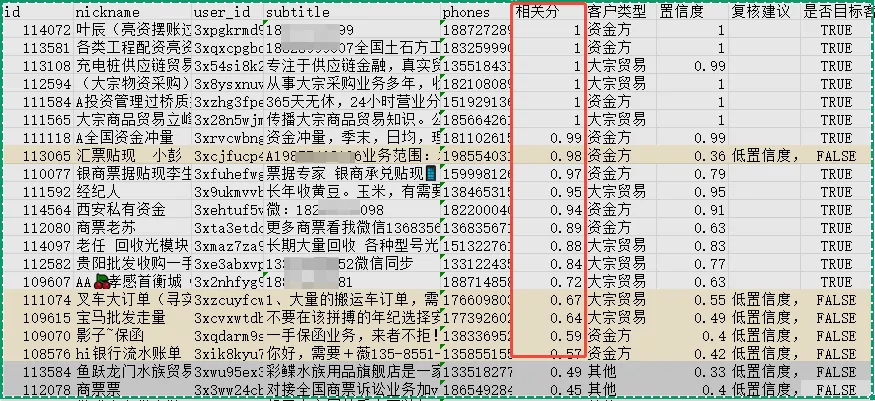This screenshot has height=401, width=875.
Task: Click the id cell 113581
Action: coord(38,48)
